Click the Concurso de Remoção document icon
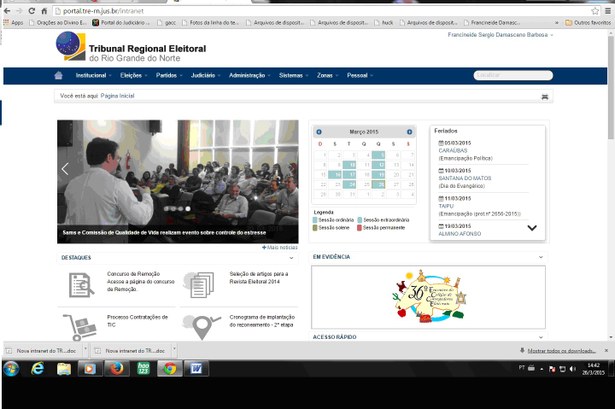The width and height of the screenshot is (615, 409). coord(81,285)
